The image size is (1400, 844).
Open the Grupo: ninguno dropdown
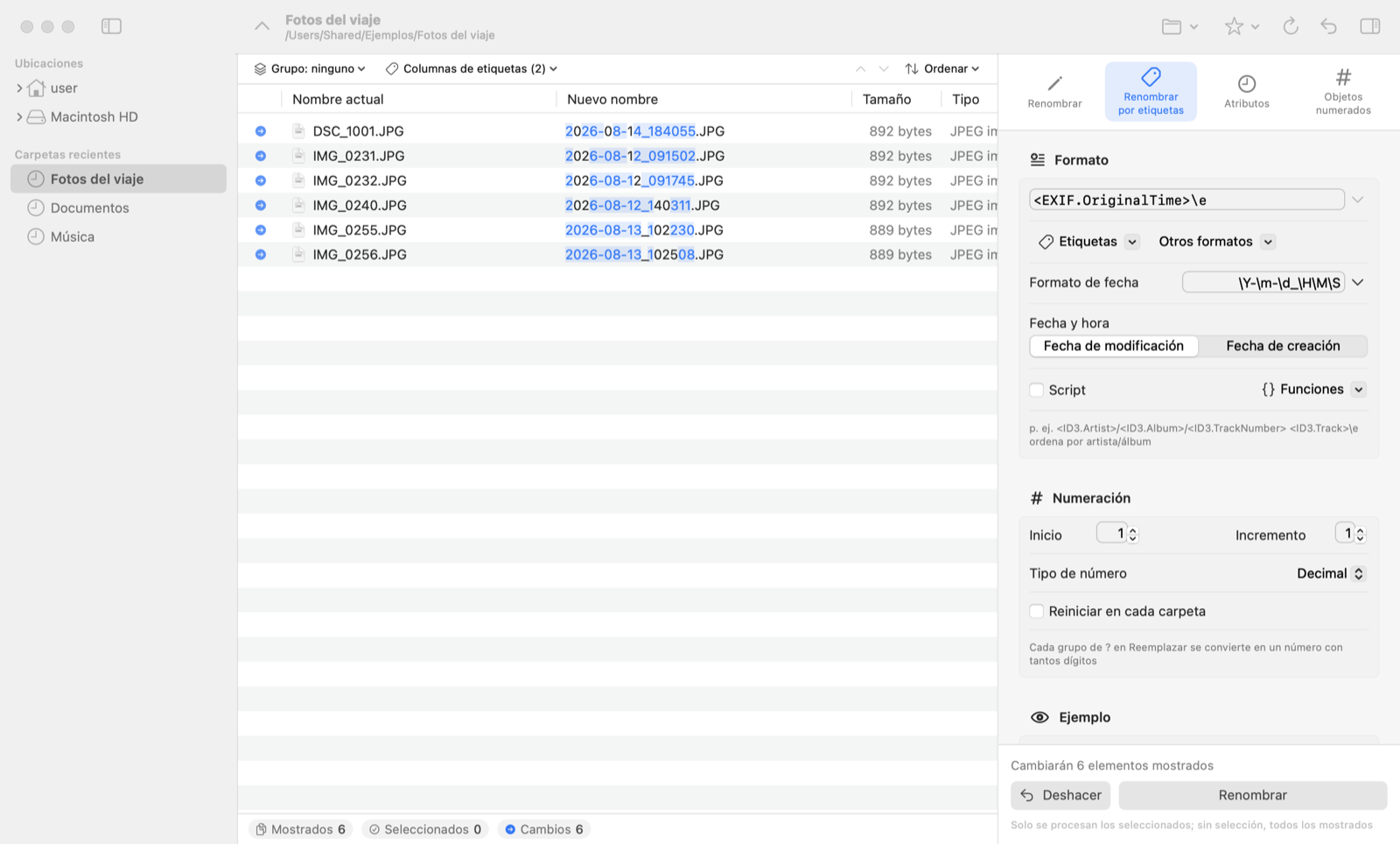[310, 68]
